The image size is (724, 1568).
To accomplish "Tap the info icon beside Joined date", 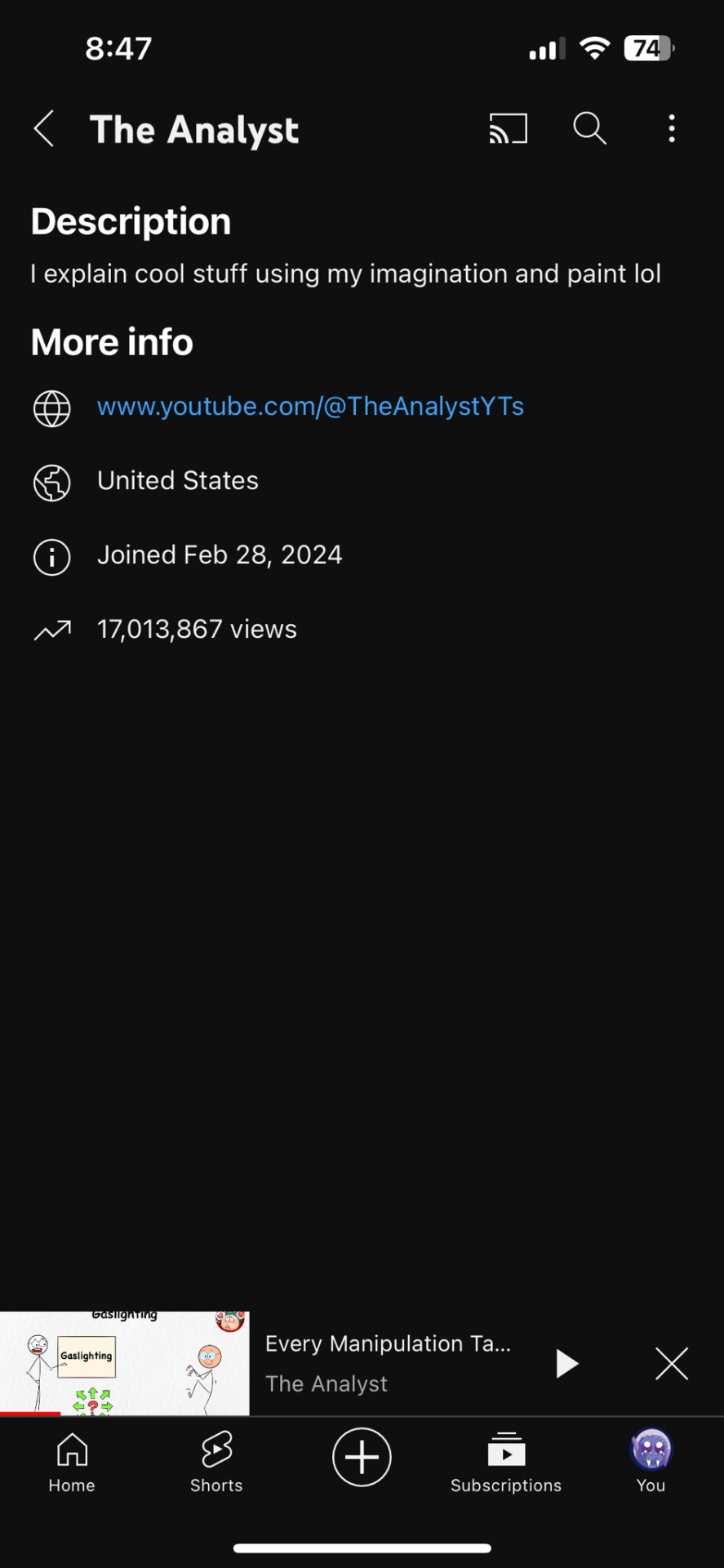I will tap(51, 557).
